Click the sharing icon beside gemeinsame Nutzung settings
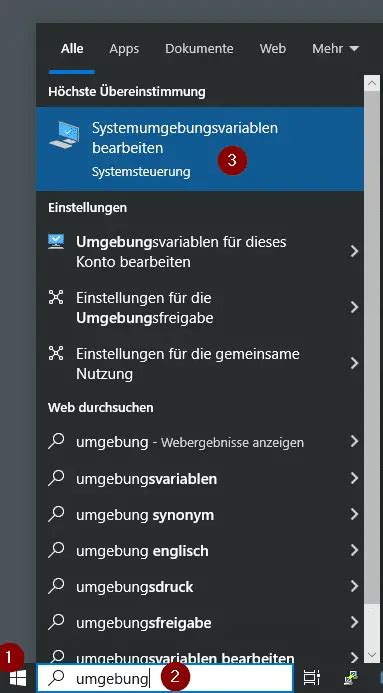Image resolution: width=383 pixels, height=693 pixels. (x=56, y=353)
